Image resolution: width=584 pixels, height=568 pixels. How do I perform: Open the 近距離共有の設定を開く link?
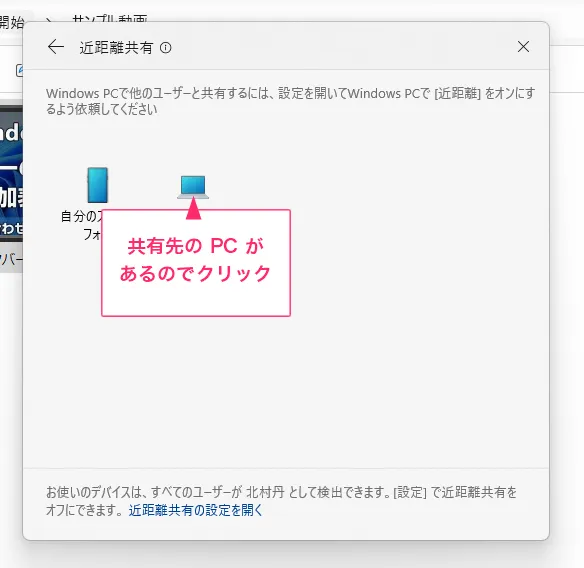coord(196,510)
